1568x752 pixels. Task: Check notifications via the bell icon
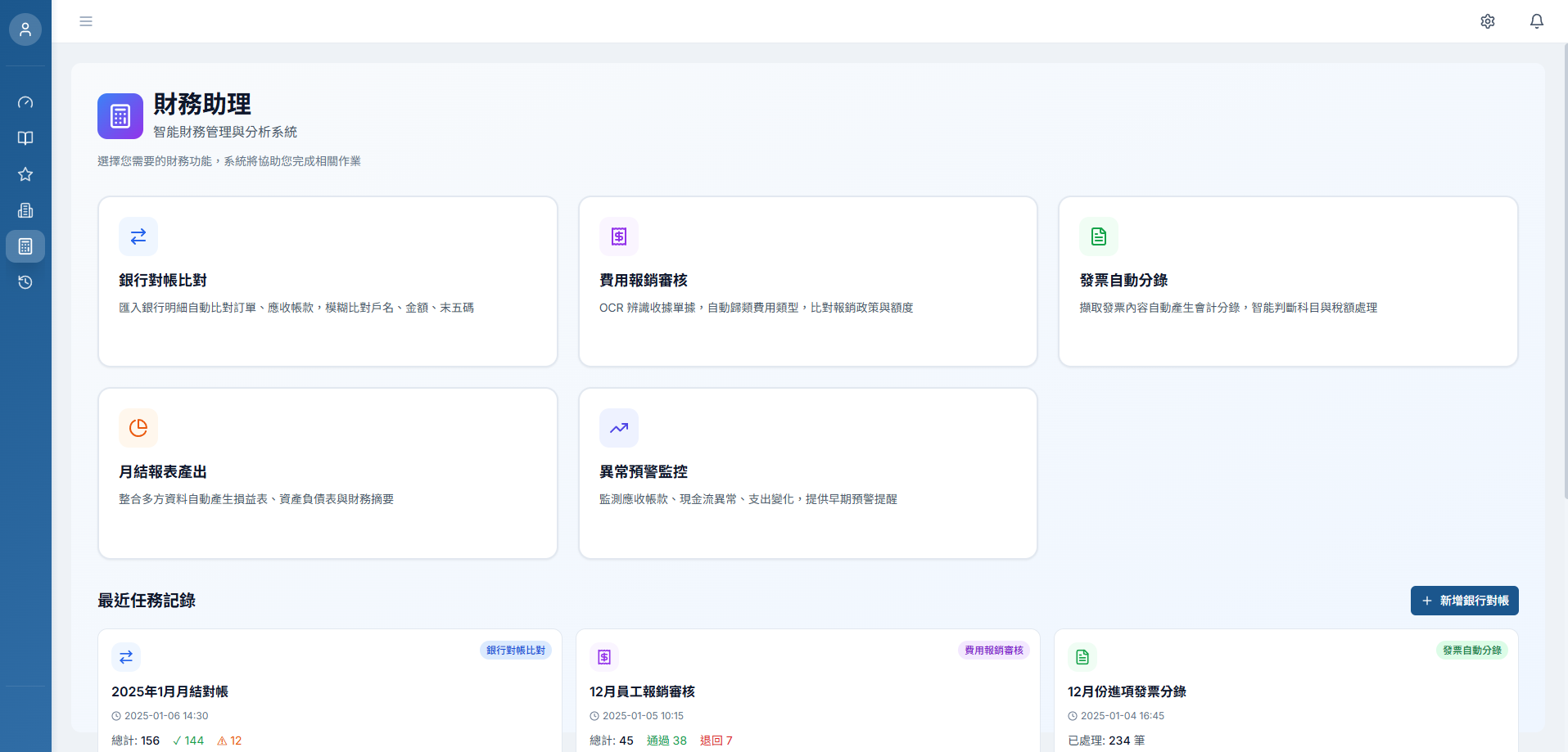[1537, 21]
